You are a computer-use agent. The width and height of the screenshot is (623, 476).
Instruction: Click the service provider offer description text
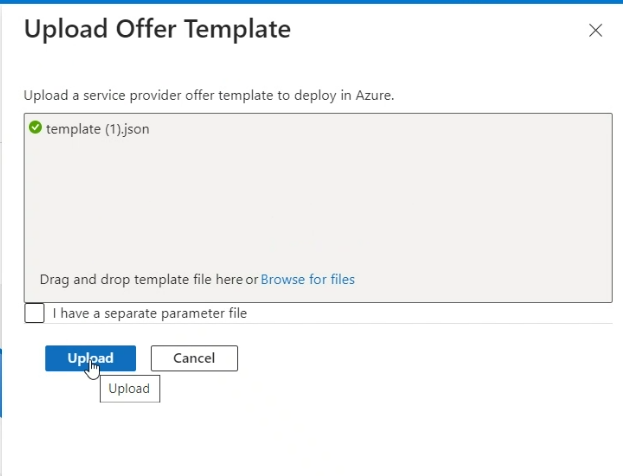tap(209, 95)
